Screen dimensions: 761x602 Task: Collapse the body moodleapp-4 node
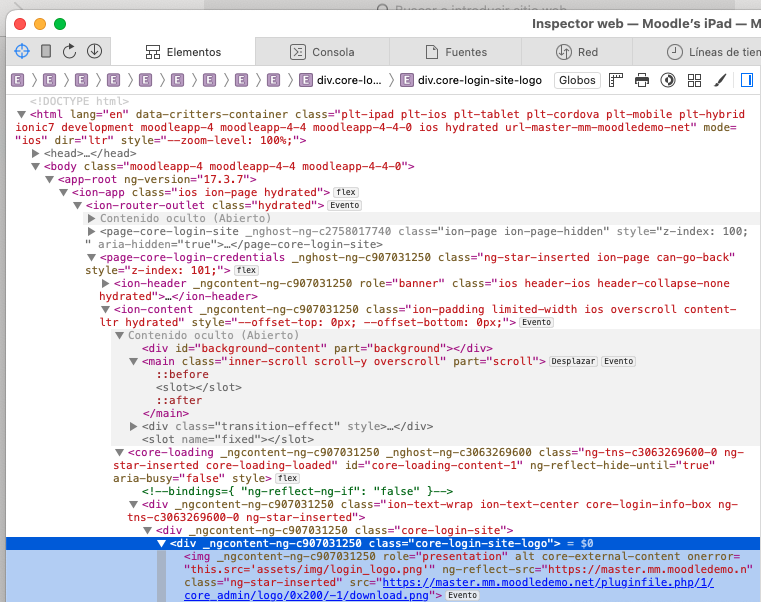click(x=35, y=167)
